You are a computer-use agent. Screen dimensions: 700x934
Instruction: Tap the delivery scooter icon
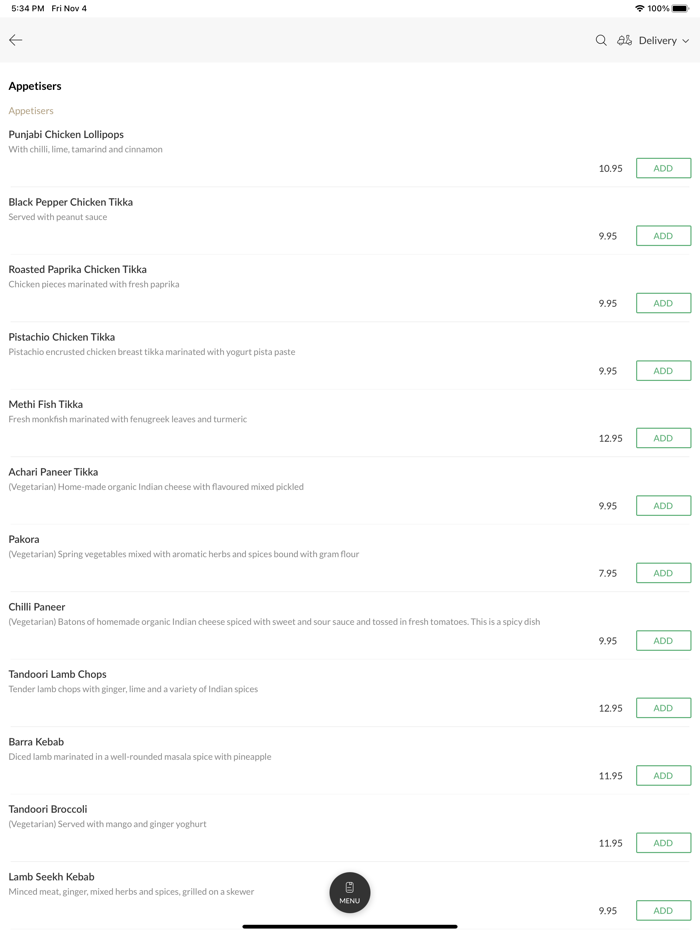624,41
